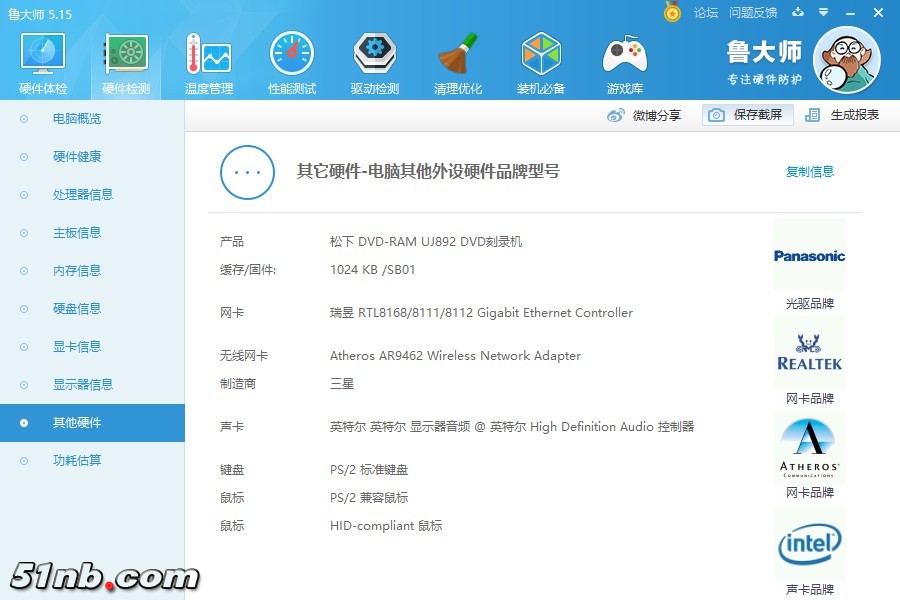This screenshot has width=900, height=600.
Task: Click the Panasonic optical drive brand logo
Action: coord(809,256)
